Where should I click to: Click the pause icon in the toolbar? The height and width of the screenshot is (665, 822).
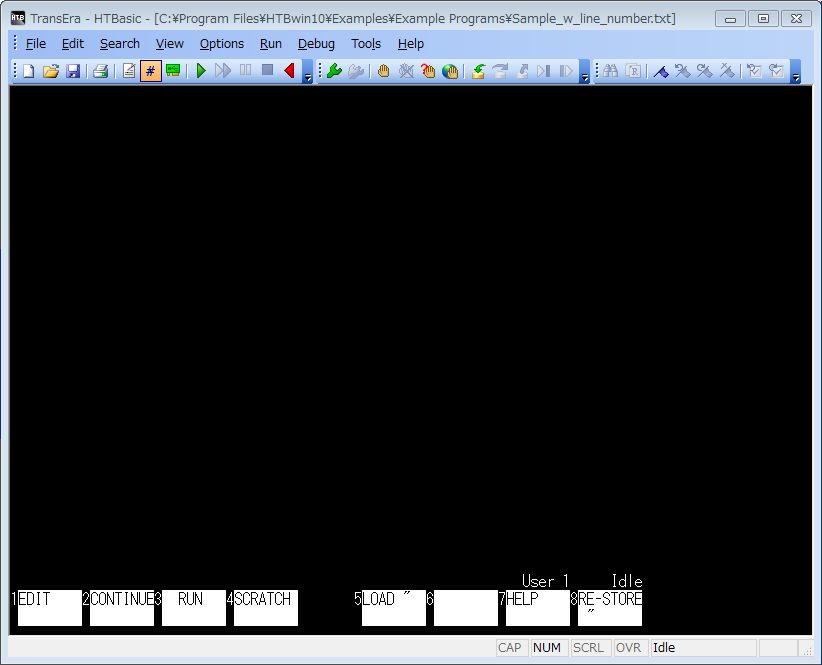point(245,71)
